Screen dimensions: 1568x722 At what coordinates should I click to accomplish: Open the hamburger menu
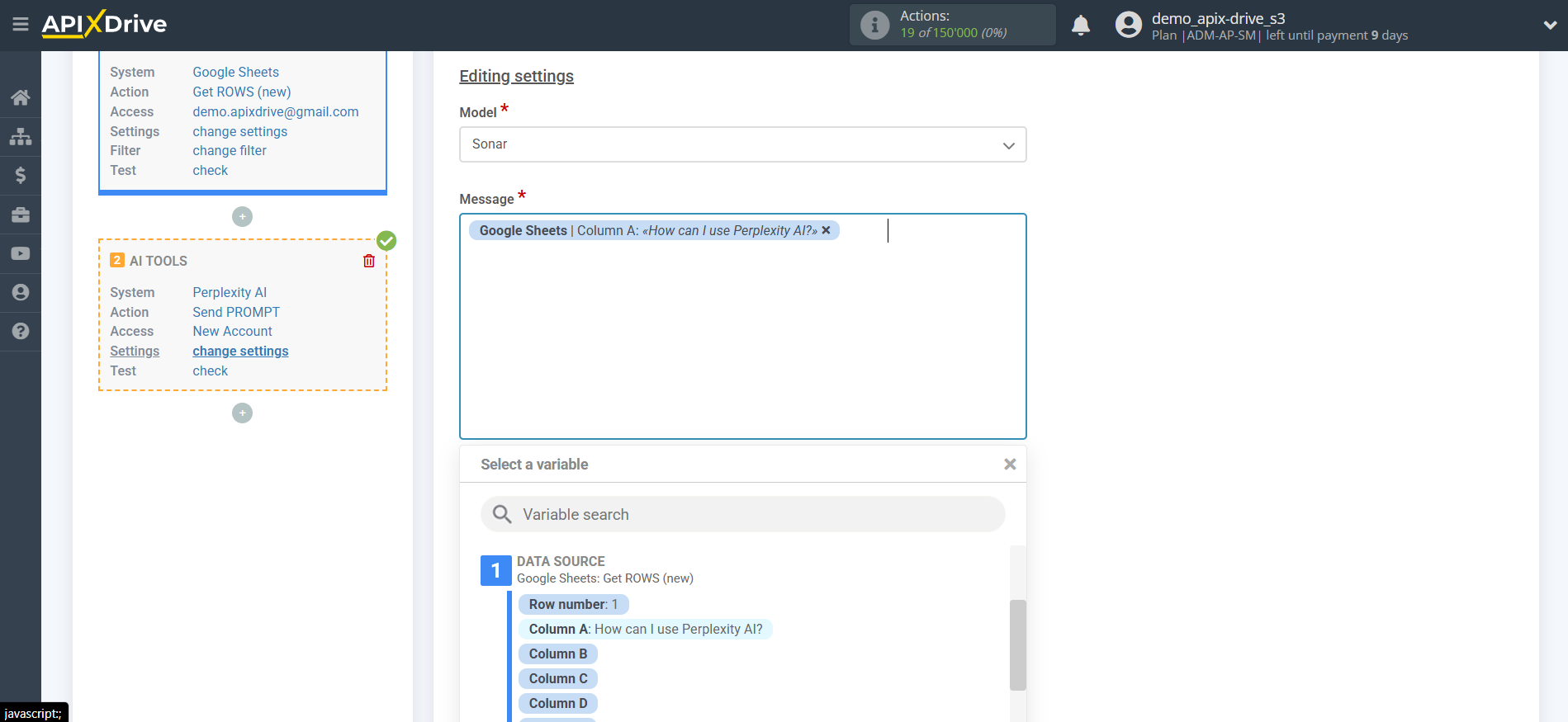click(x=21, y=25)
